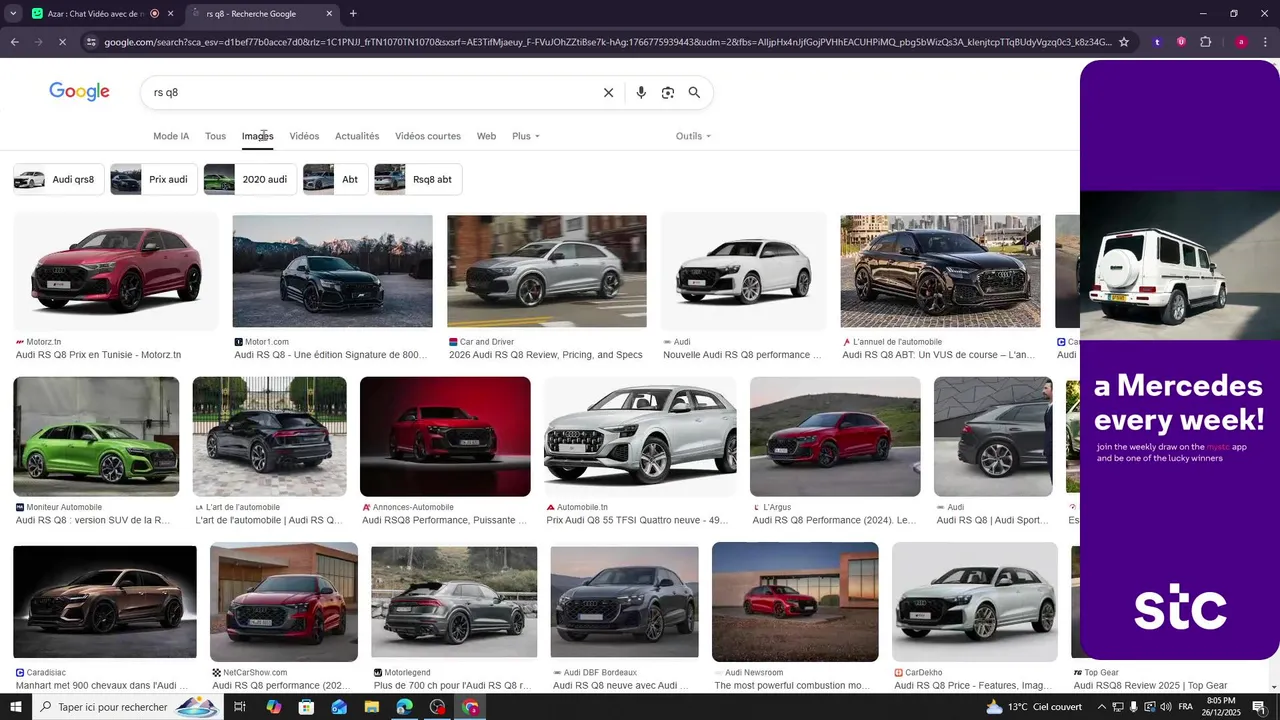
Task: Open the Automobile.tn silver Audi Q8 image
Action: [x=640, y=437]
